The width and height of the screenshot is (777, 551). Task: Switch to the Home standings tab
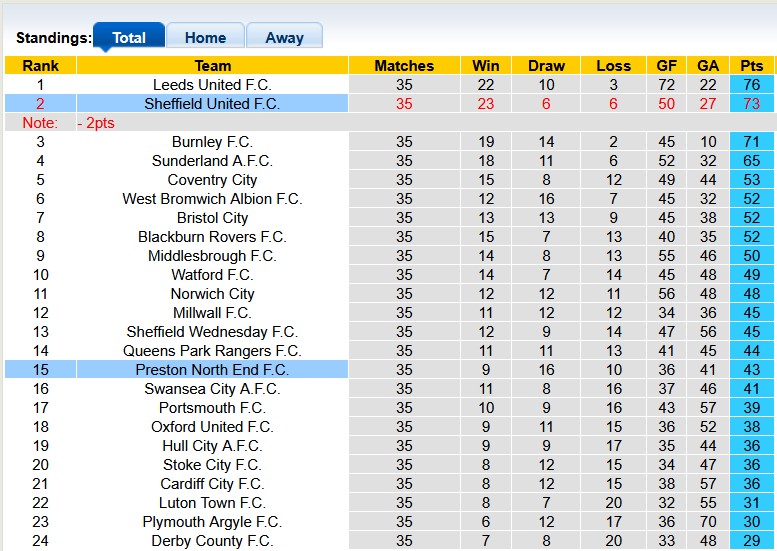205,37
